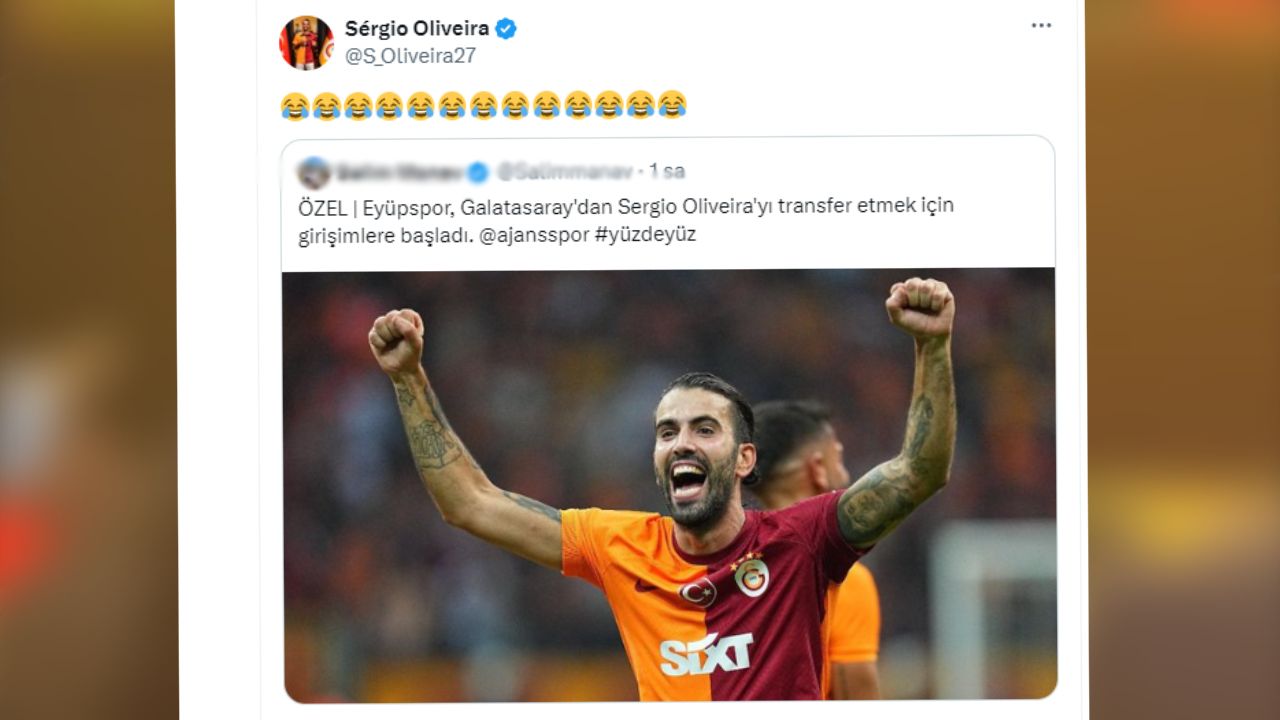Click the Sérgio Oliveira display name
Viewport: 1280px width, 720px height.
coord(417,29)
